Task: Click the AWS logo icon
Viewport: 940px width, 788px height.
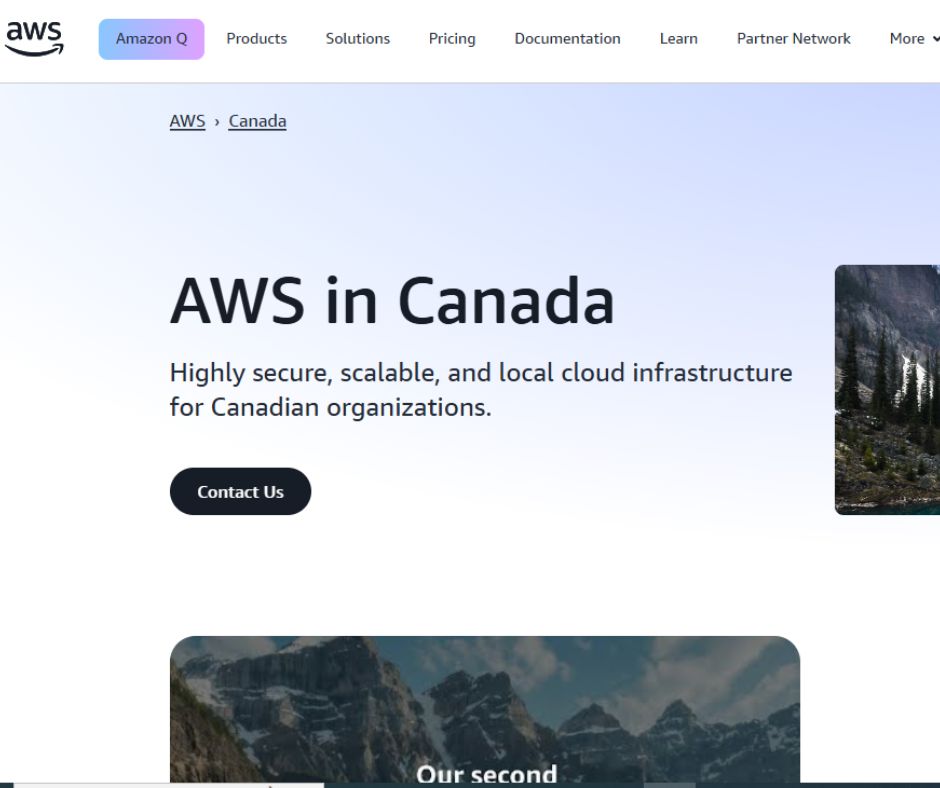Action: click(34, 38)
